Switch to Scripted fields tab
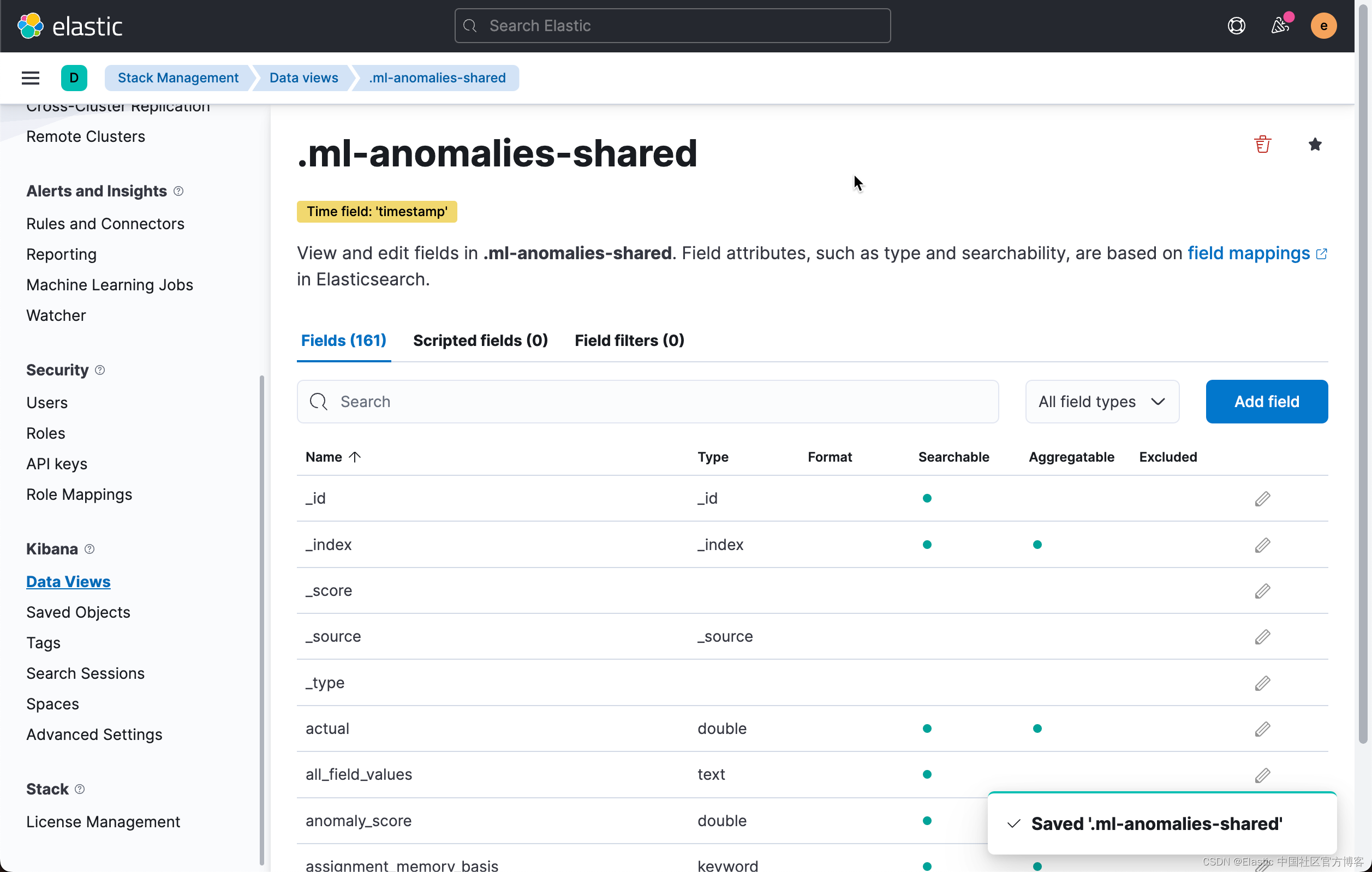1372x872 pixels. tap(480, 340)
